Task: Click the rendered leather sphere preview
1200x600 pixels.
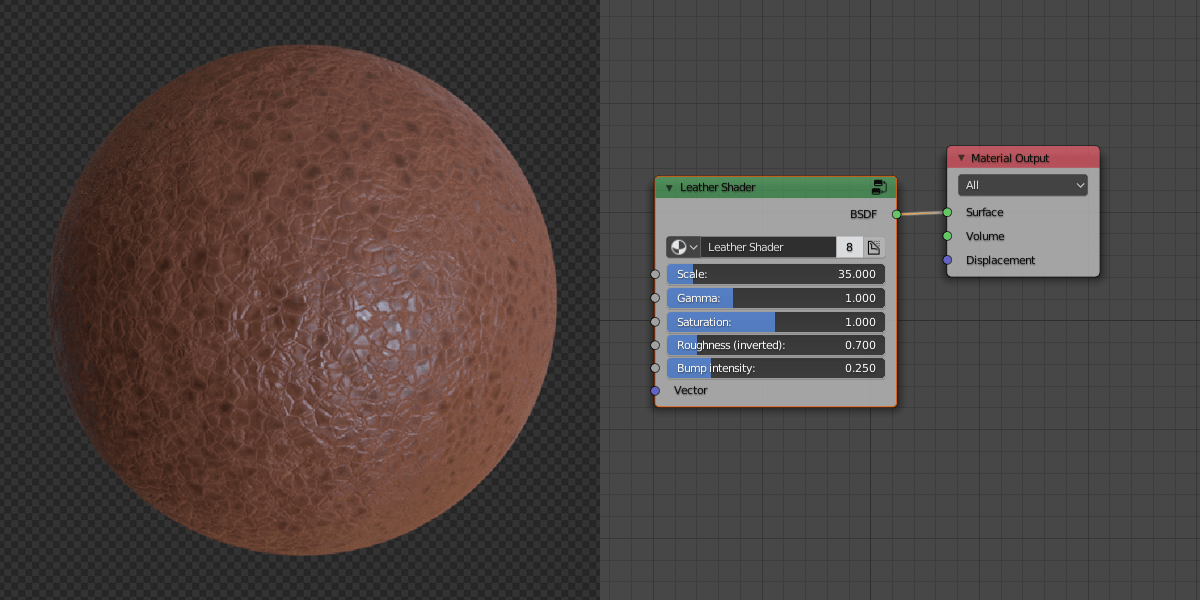Action: [302, 300]
